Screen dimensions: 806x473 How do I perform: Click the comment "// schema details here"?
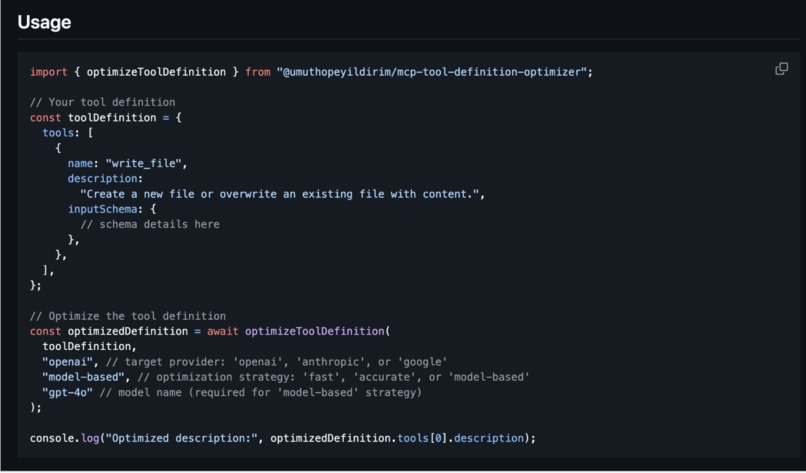tap(150, 224)
